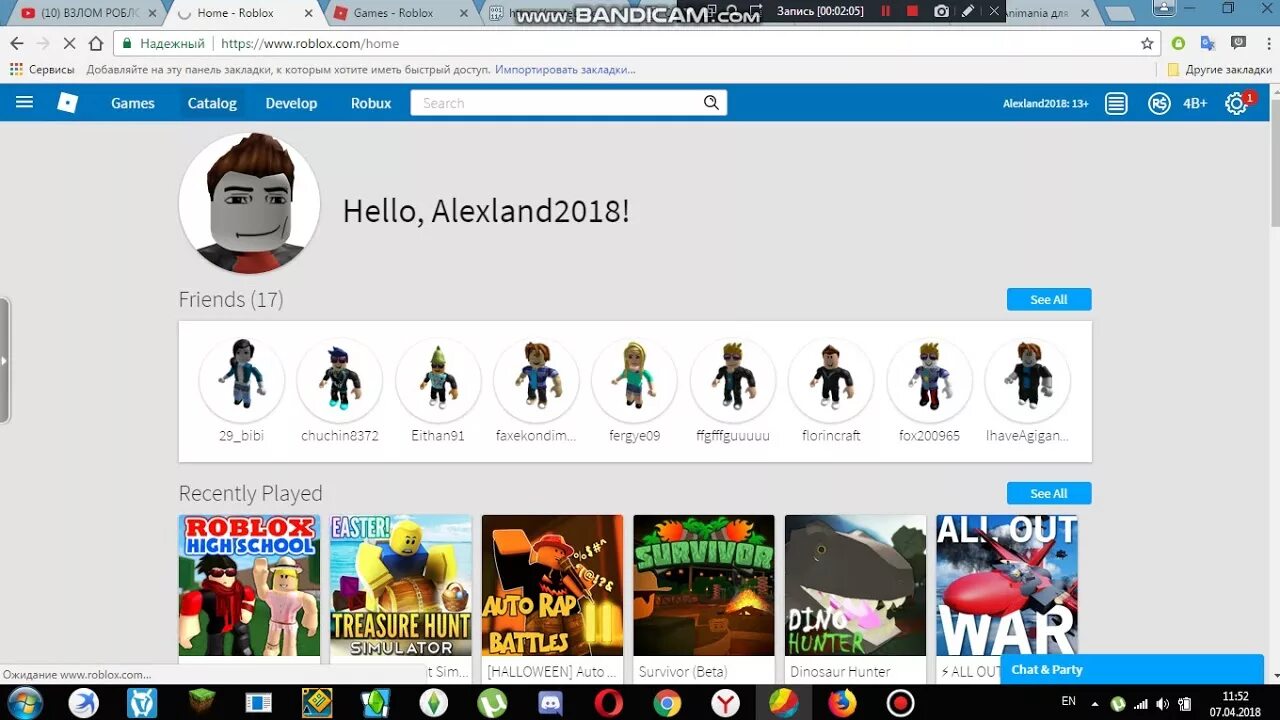Launch Minecraft from taskbar
The height and width of the screenshot is (720, 1280).
click(x=203, y=702)
